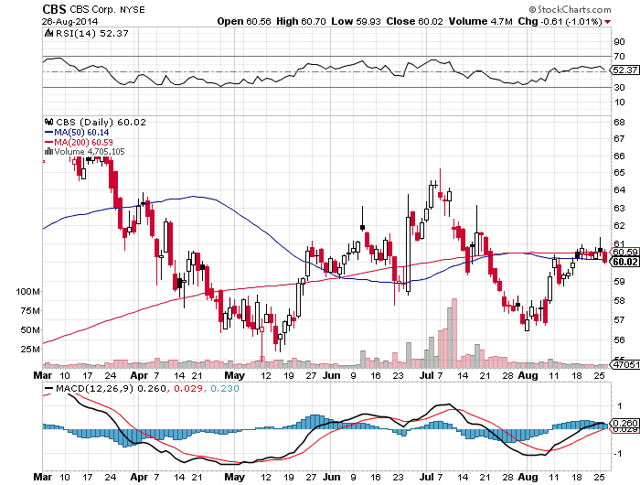The height and width of the screenshot is (485, 640).
Task: Click the 100M volume axis label
Action: coord(28,291)
